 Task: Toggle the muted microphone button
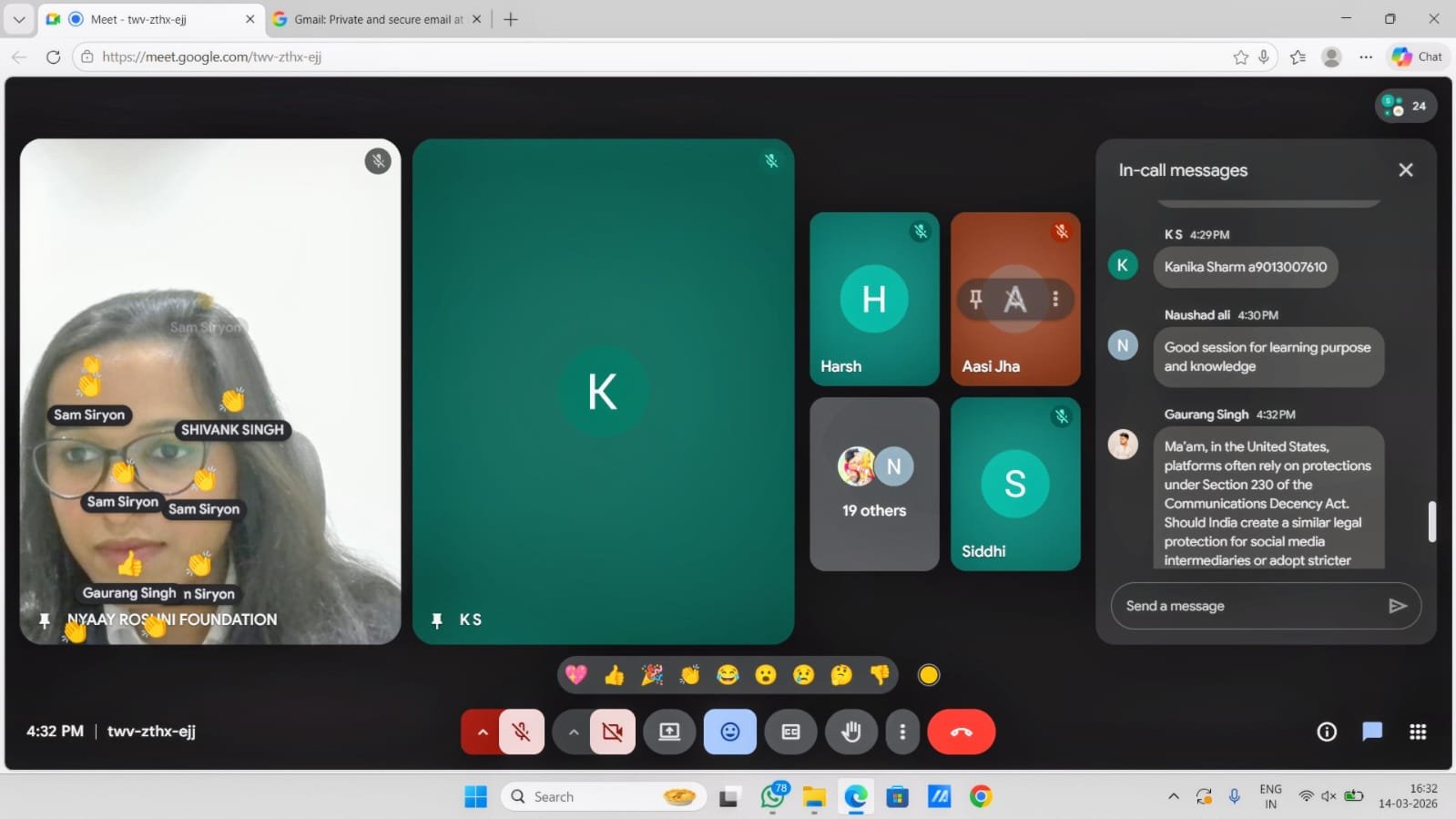coord(522,732)
